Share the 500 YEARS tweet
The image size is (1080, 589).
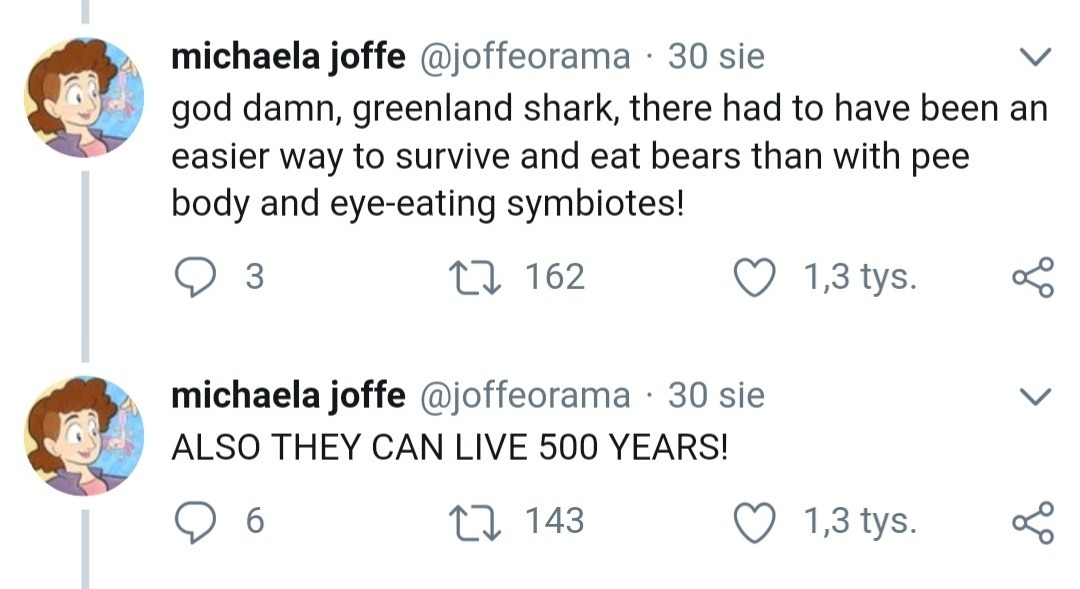click(x=1032, y=521)
